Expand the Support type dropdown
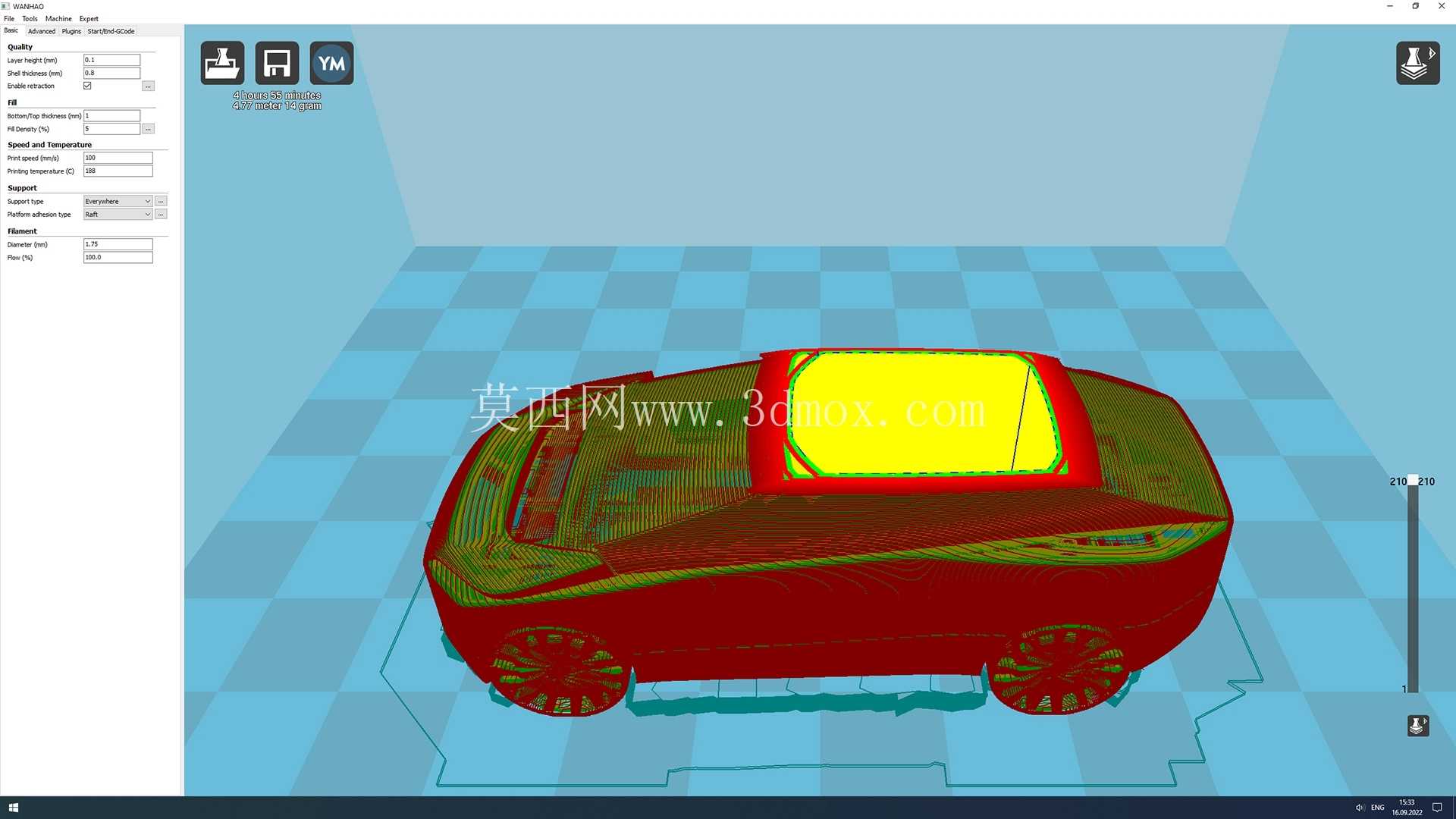The height and width of the screenshot is (819, 1456). [118, 201]
